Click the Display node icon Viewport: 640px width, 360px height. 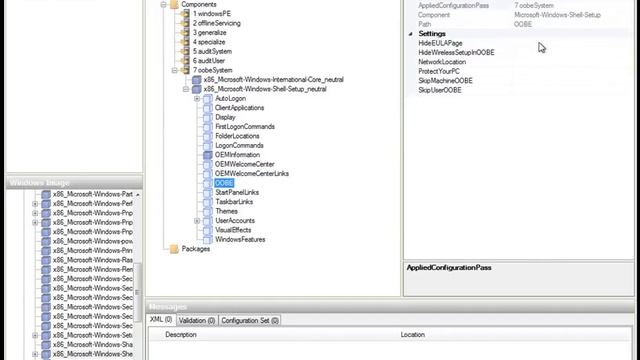point(208,117)
